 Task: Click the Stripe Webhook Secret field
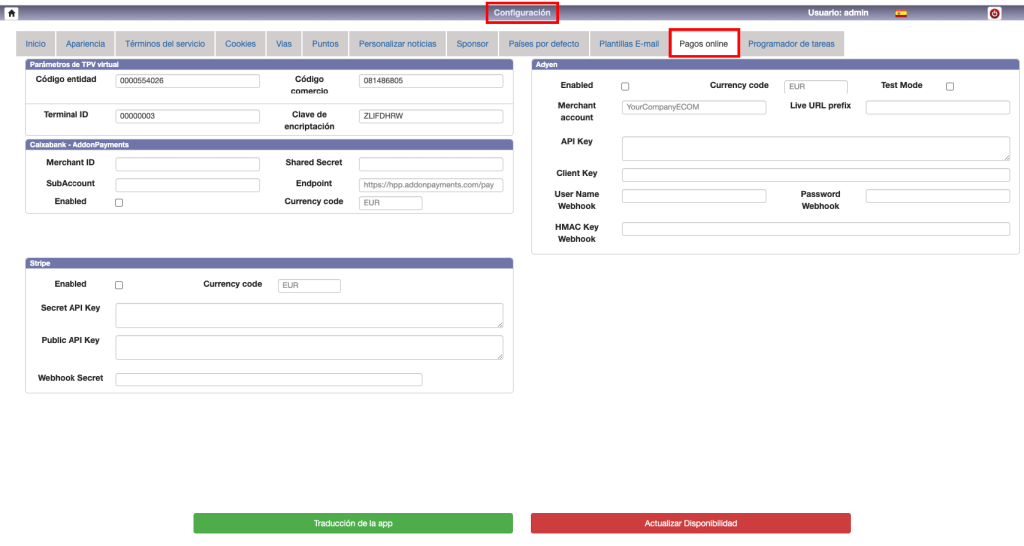269,379
